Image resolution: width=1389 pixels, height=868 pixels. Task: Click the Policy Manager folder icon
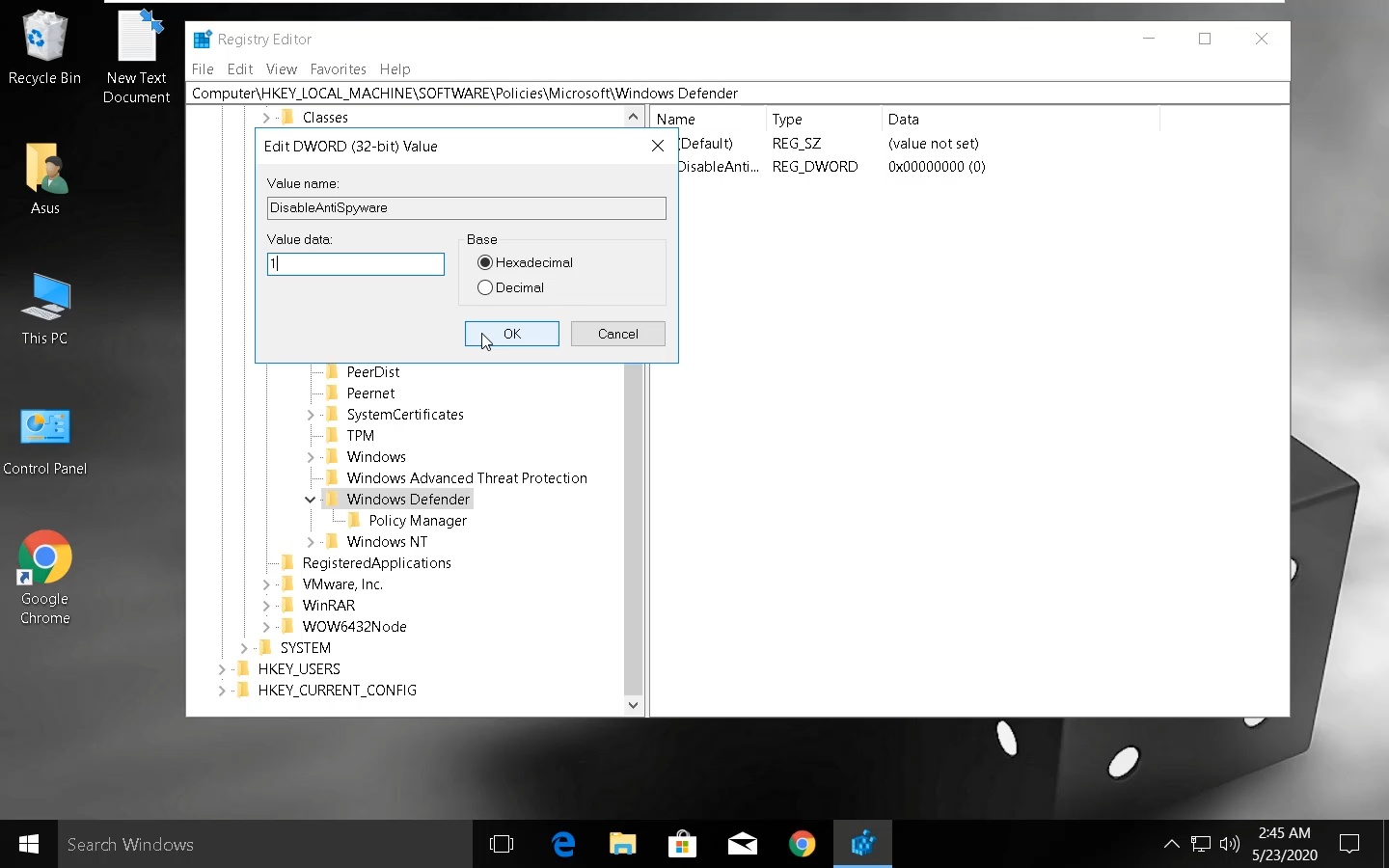coord(354,520)
